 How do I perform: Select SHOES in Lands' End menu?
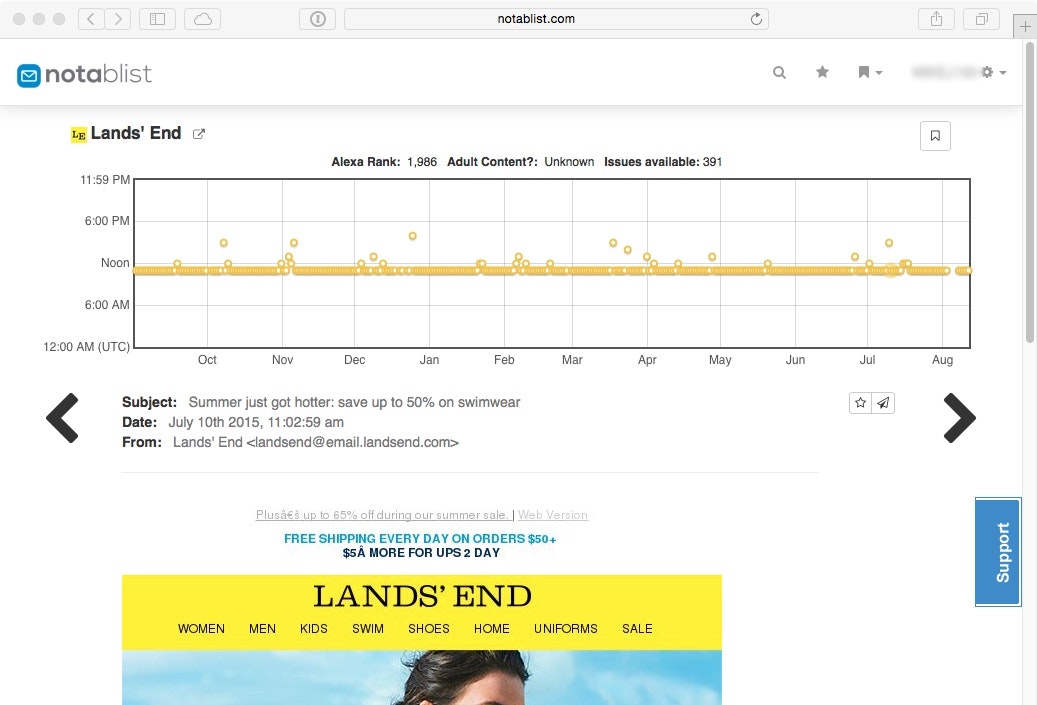pyautogui.click(x=429, y=628)
